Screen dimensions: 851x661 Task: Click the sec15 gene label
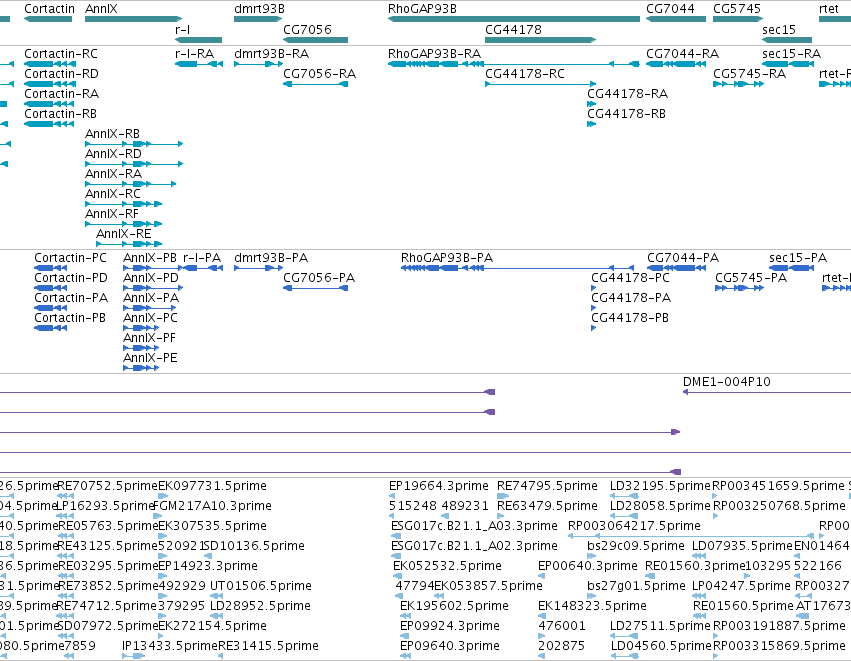click(x=779, y=29)
